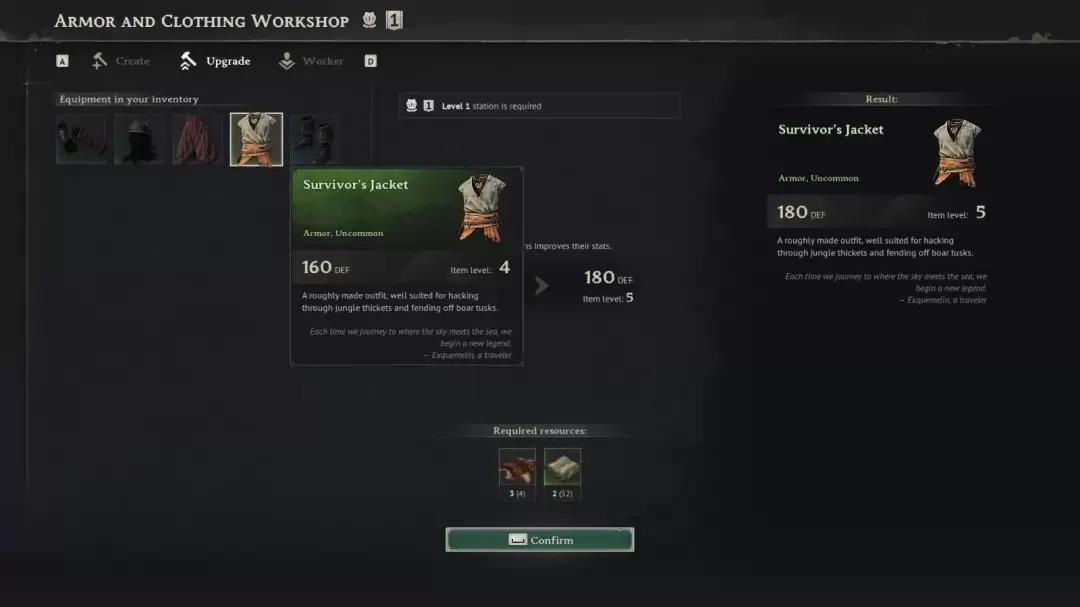This screenshot has width=1080, height=607.
Task: Click the jacket image in the tooltip
Action: (481, 207)
